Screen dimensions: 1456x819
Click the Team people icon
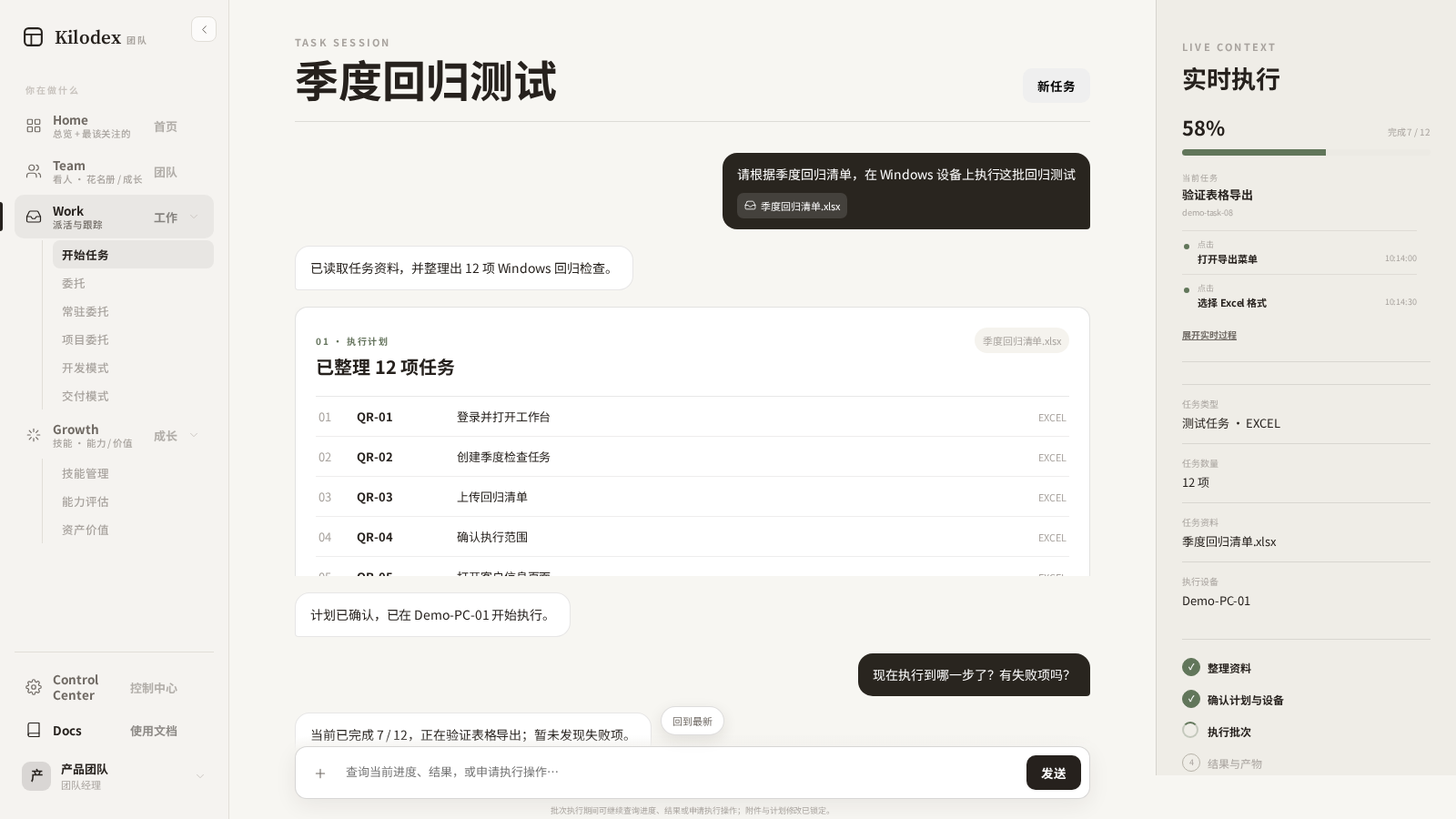[x=34, y=172]
